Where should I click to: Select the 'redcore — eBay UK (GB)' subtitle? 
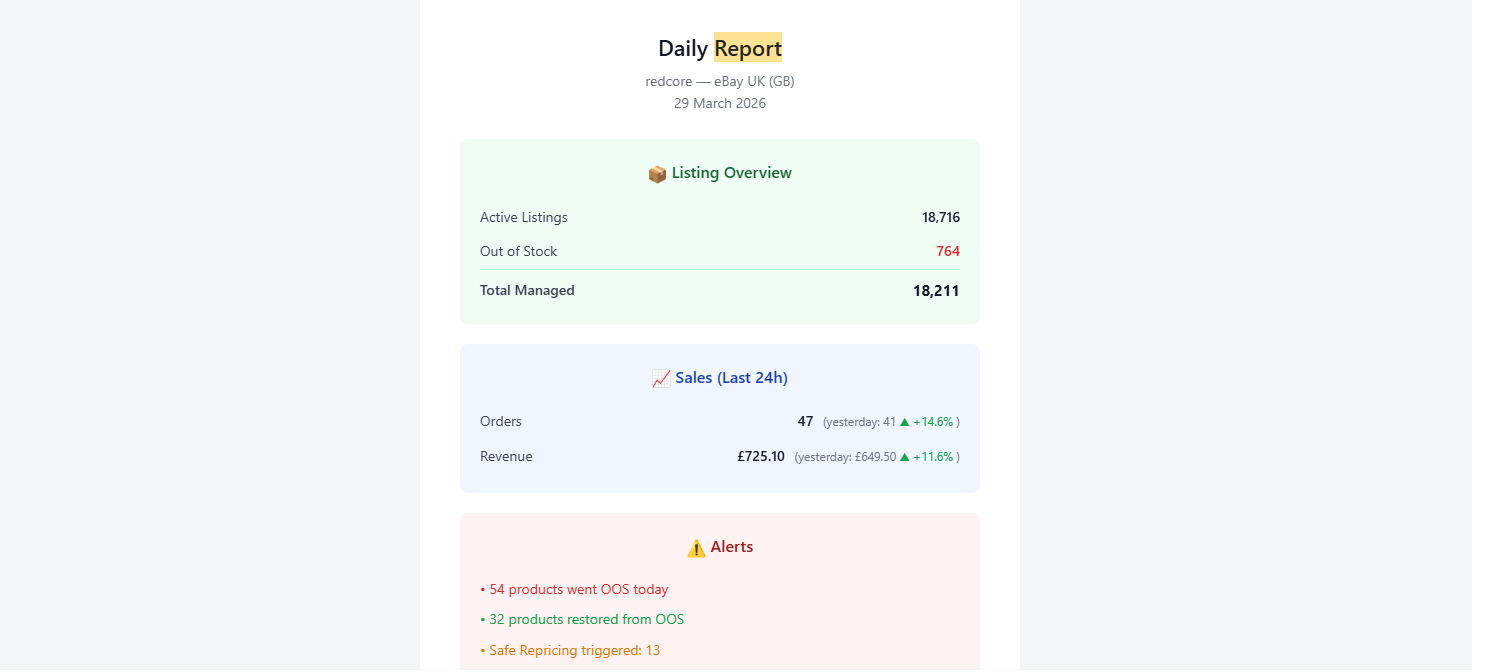[x=720, y=81]
